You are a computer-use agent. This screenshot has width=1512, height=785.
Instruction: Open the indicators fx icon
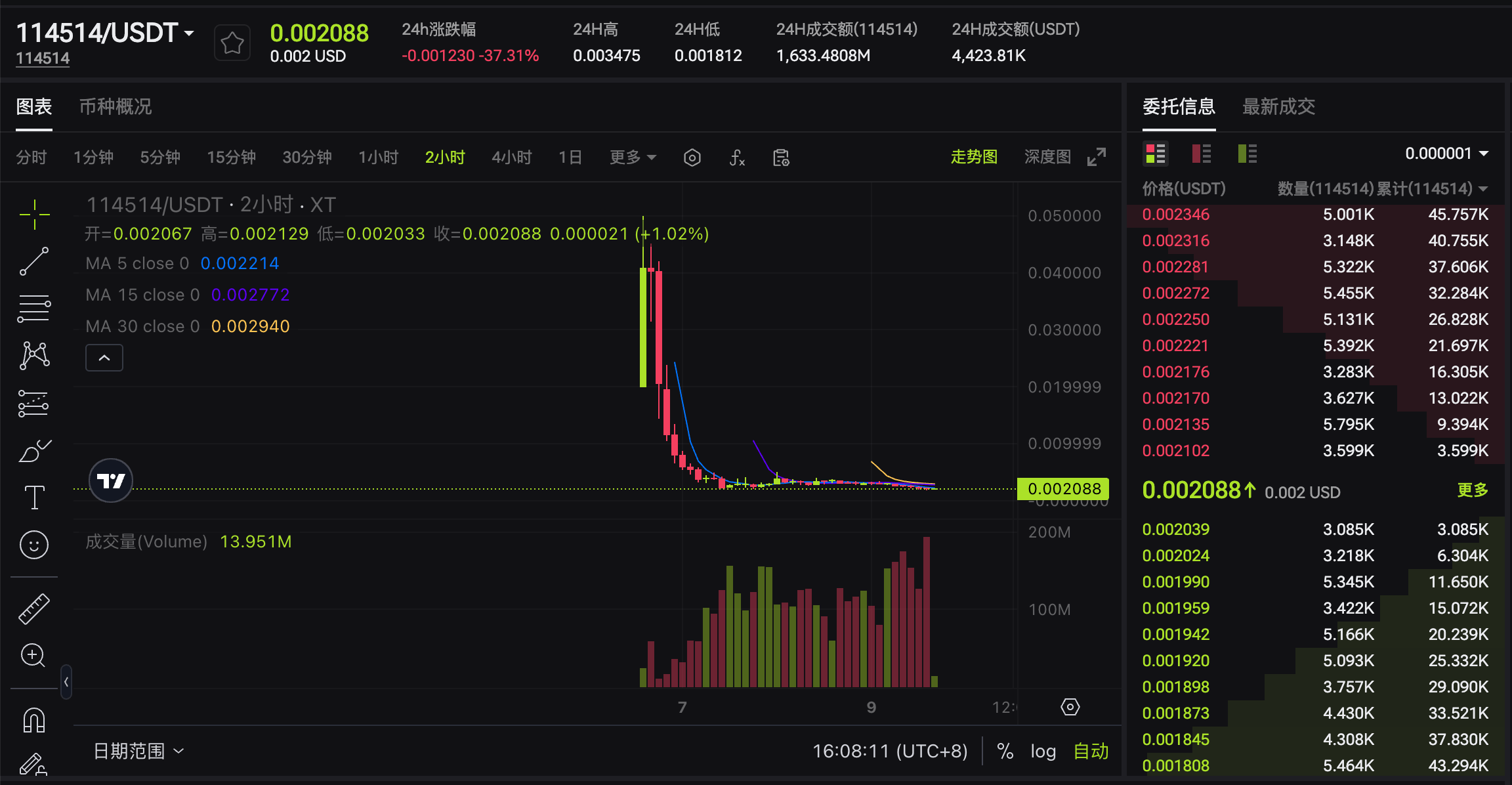pos(737,158)
